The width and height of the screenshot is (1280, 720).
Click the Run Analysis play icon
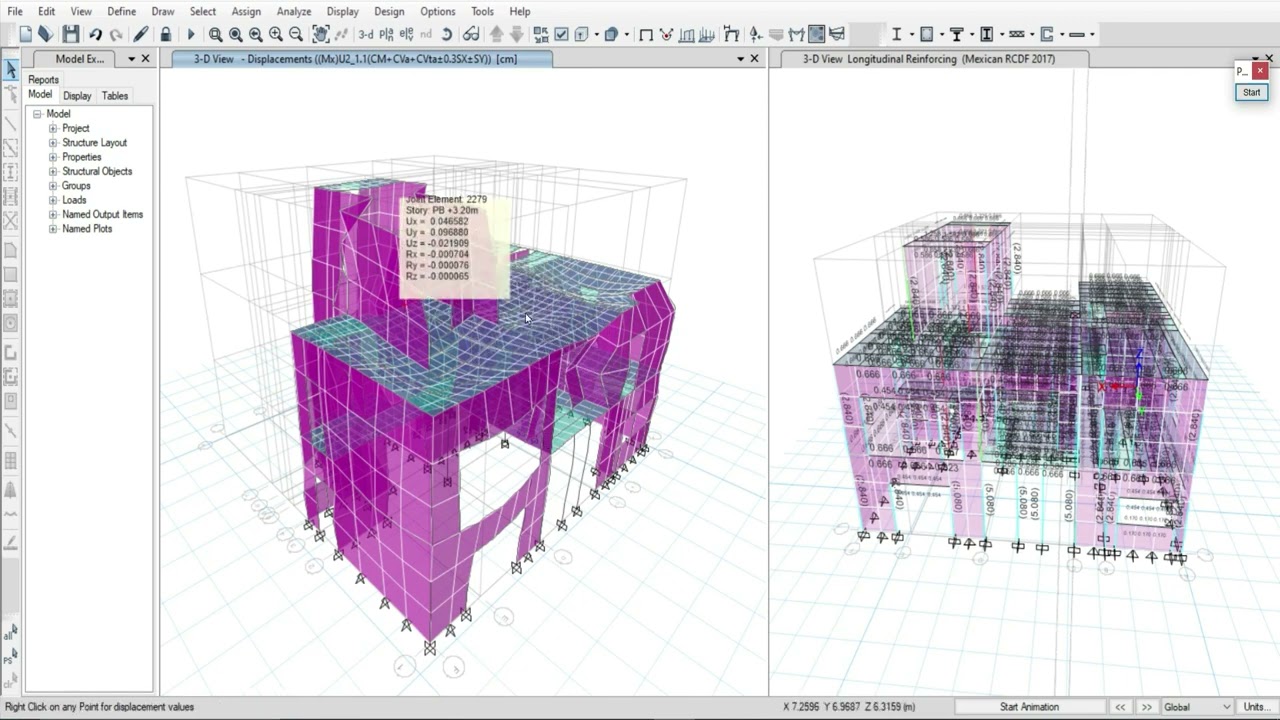click(x=191, y=34)
